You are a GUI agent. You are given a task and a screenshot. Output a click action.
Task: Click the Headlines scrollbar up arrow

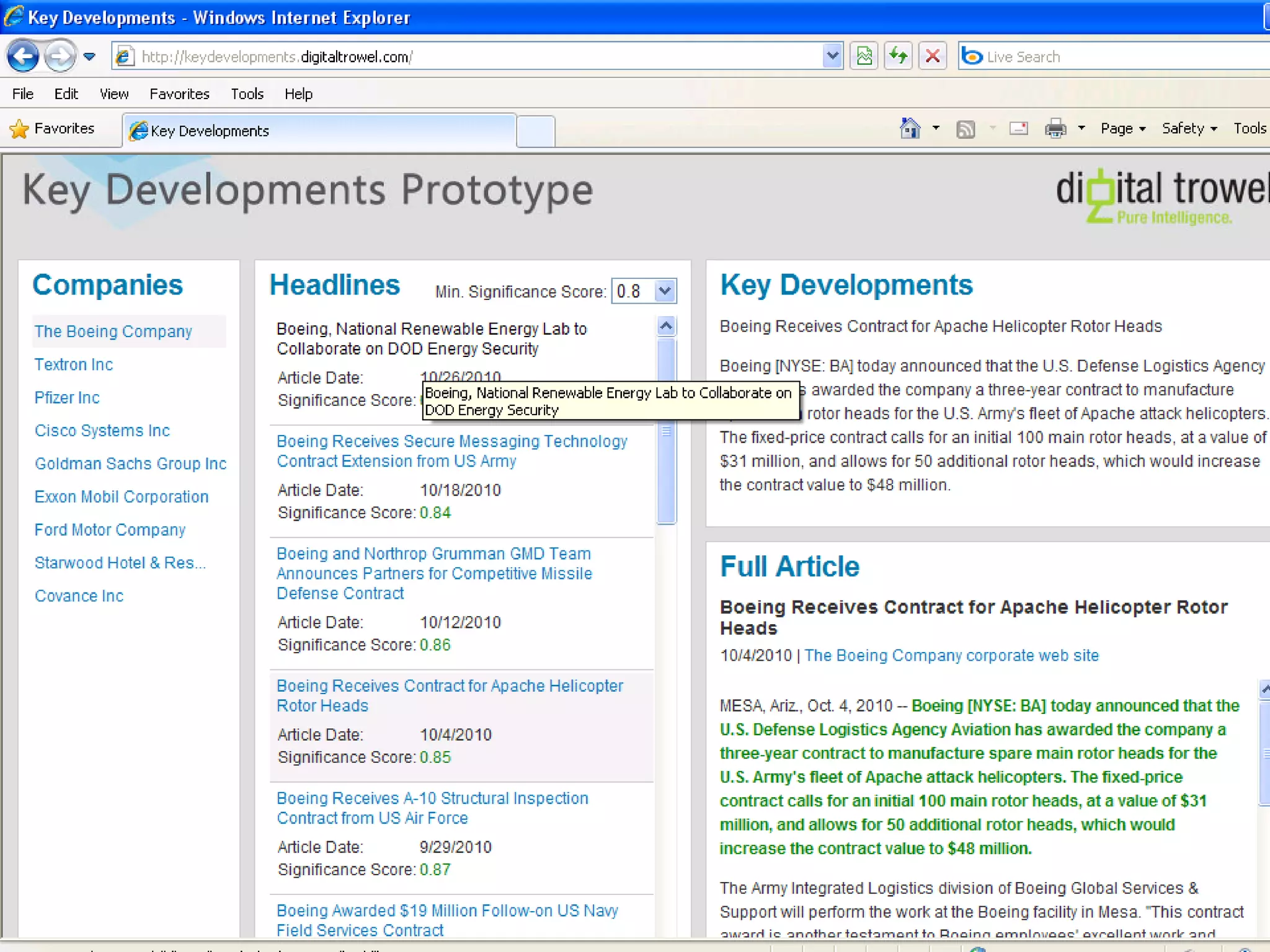pyautogui.click(x=666, y=326)
